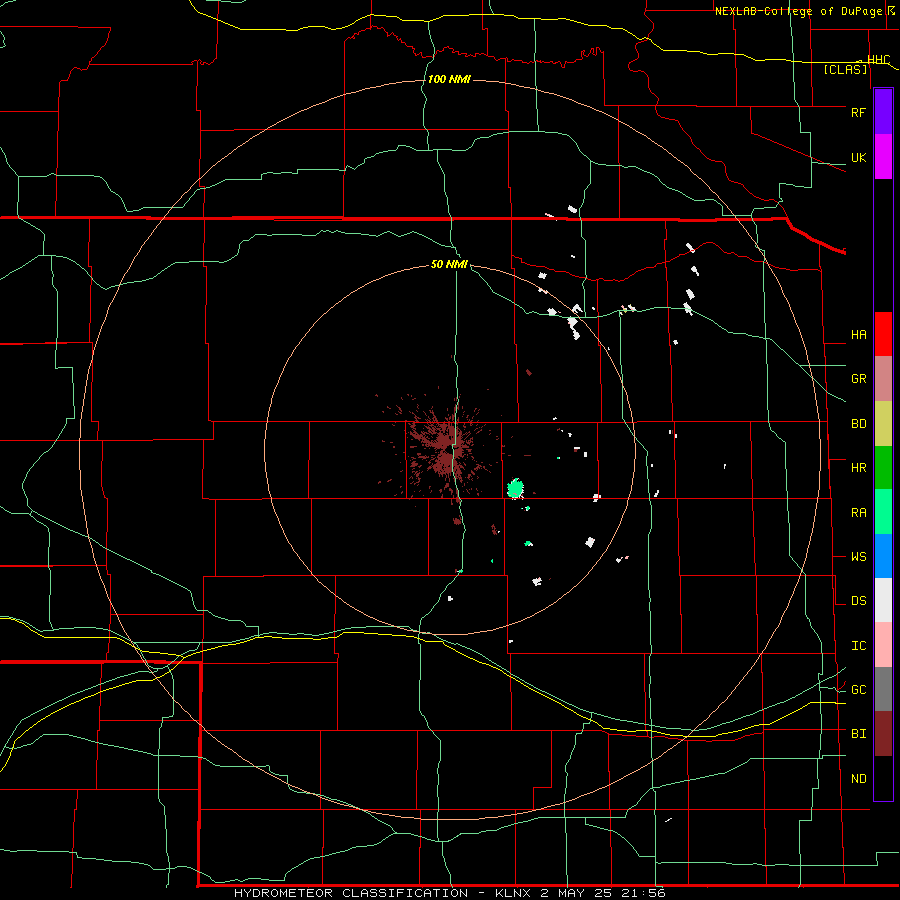Click the large light green rain echo blob
The height and width of the screenshot is (900, 900).
pyautogui.click(x=515, y=488)
